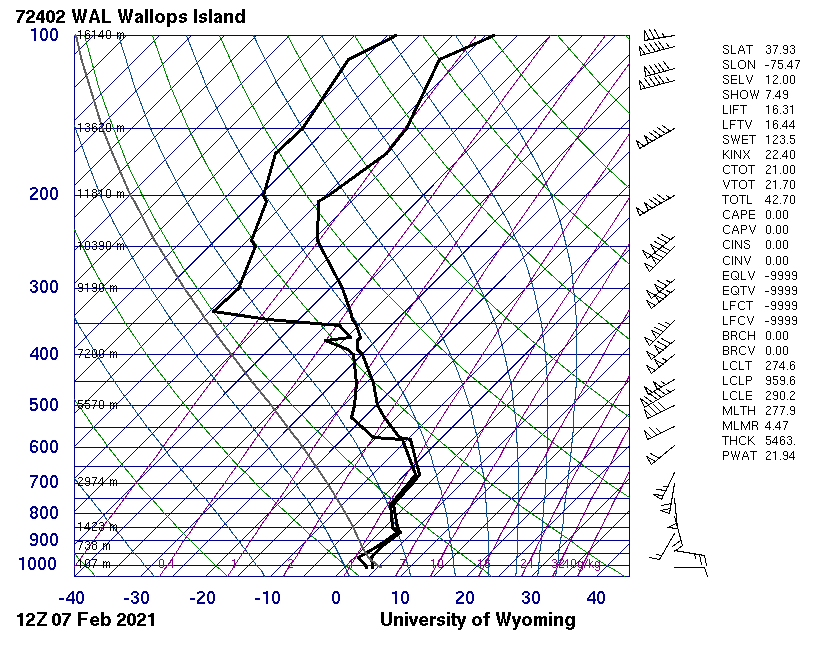Select the 600 pressure level label

(x=44, y=447)
